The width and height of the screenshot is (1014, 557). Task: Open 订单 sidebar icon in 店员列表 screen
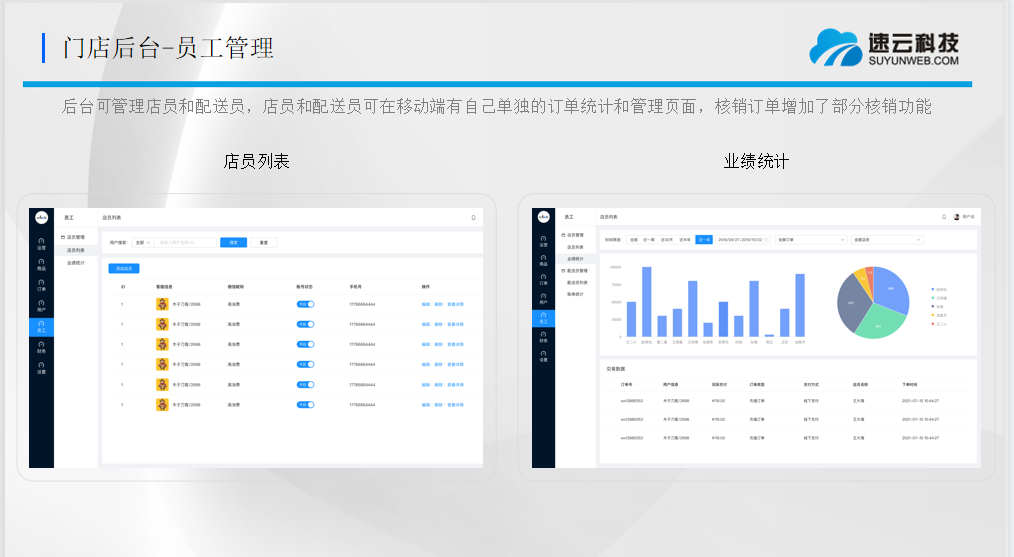click(x=41, y=284)
